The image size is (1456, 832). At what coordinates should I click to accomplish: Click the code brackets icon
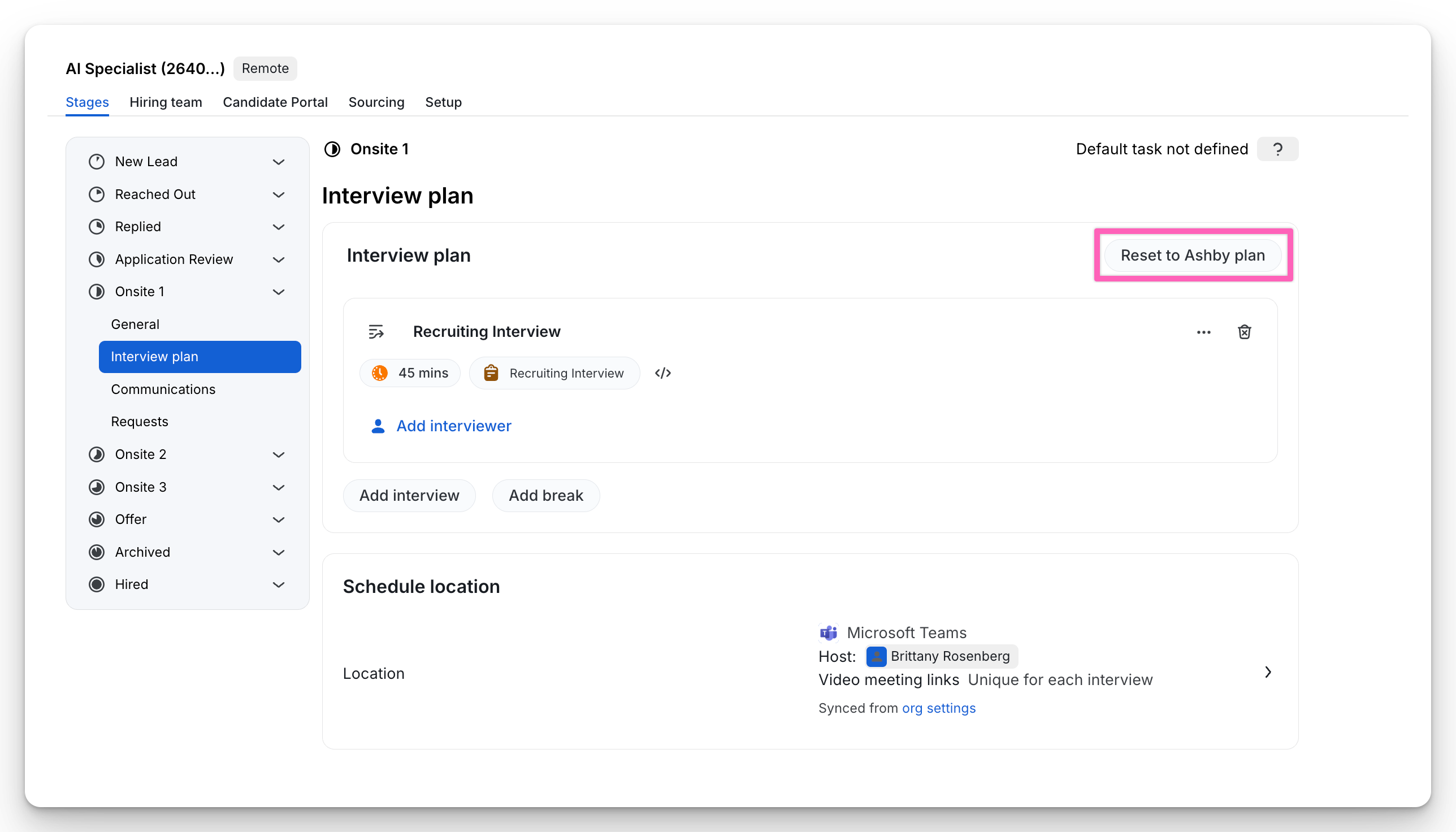663,373
